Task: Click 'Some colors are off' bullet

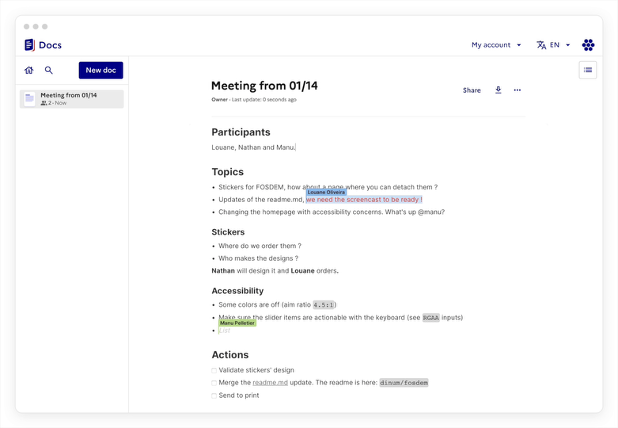Action: (277, 305)
